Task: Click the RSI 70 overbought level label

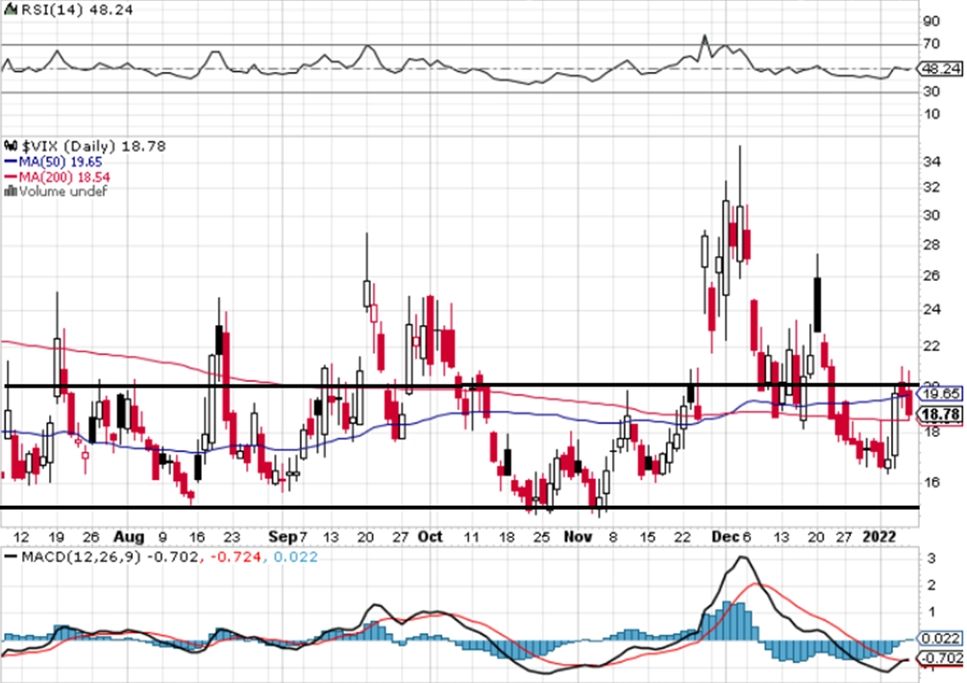Action: point(931,44)
